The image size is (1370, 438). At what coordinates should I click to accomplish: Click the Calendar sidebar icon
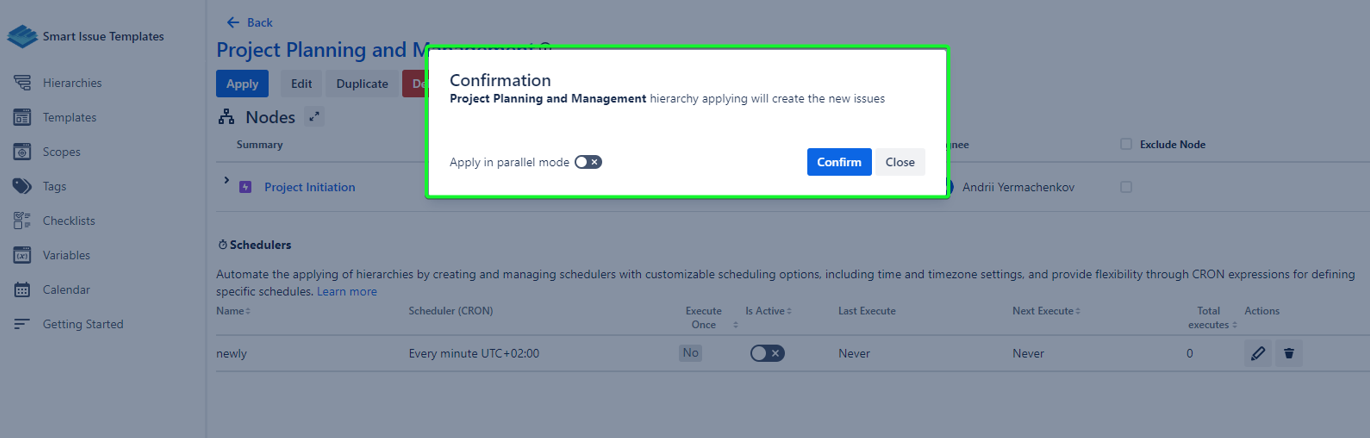point(22,290)
